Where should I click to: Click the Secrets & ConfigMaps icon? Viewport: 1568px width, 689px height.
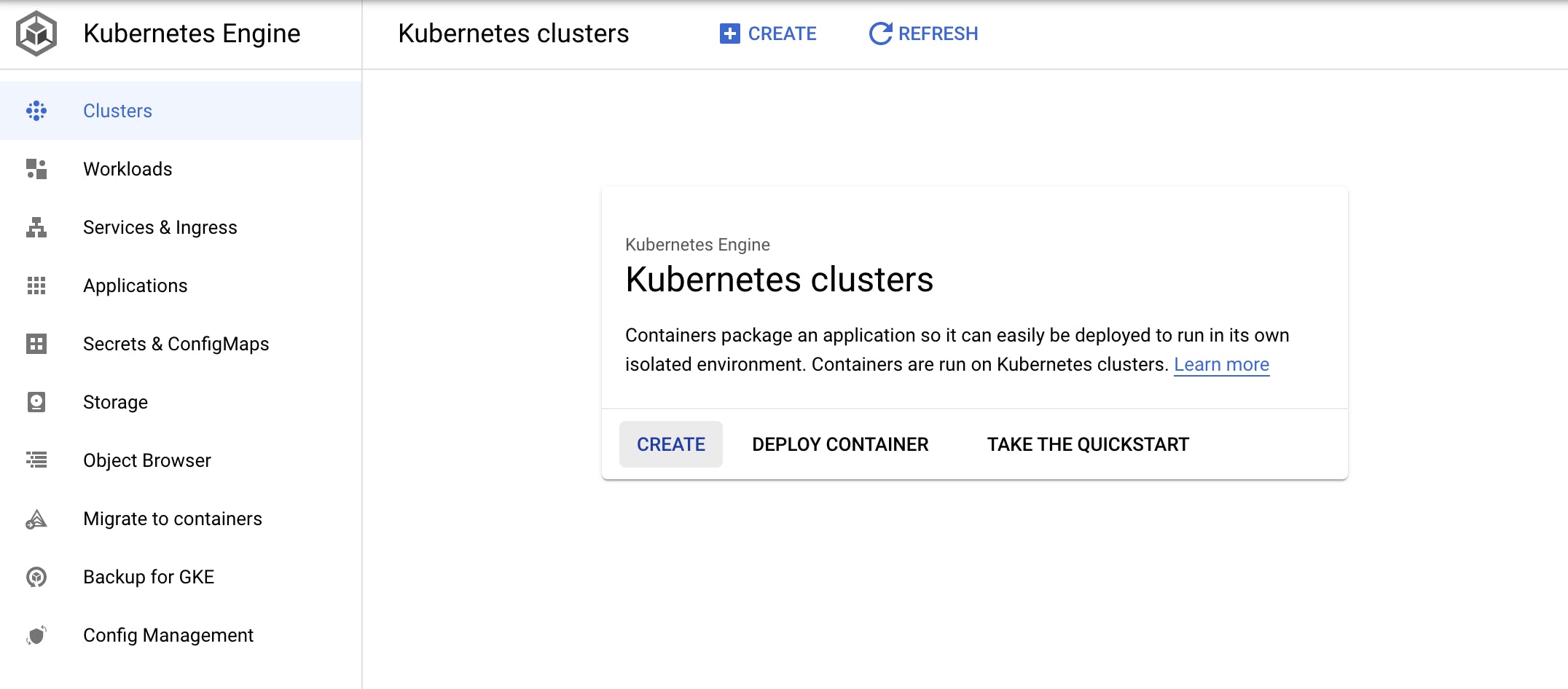[36, 344]
